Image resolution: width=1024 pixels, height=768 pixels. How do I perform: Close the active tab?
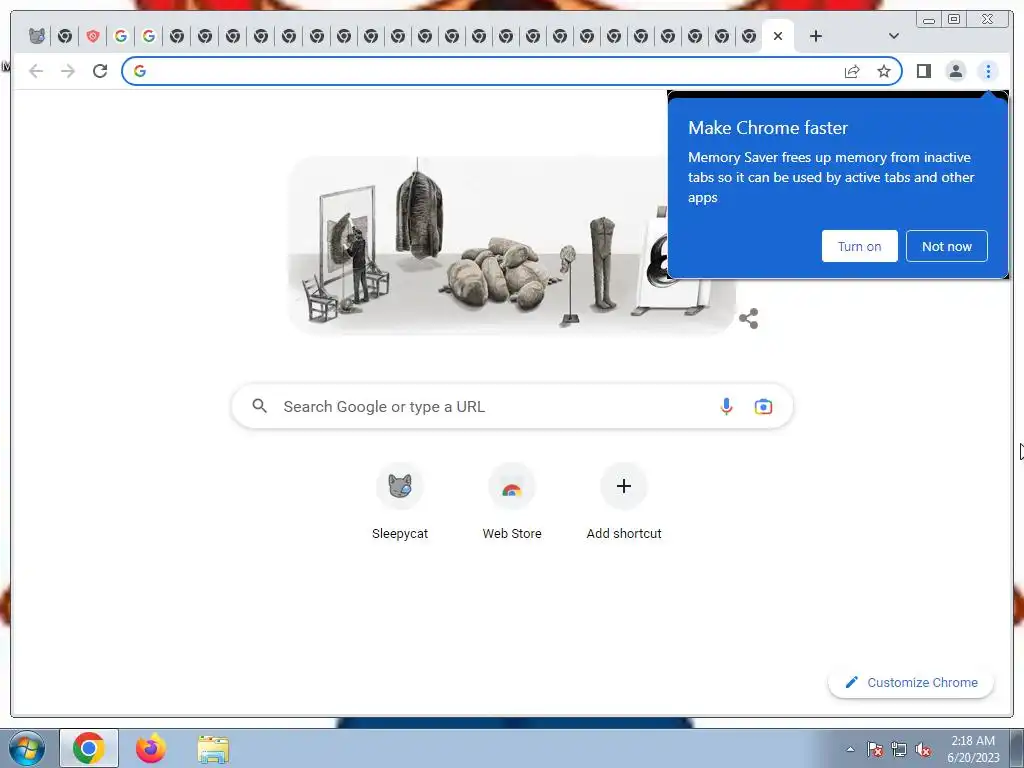(778, 36)
